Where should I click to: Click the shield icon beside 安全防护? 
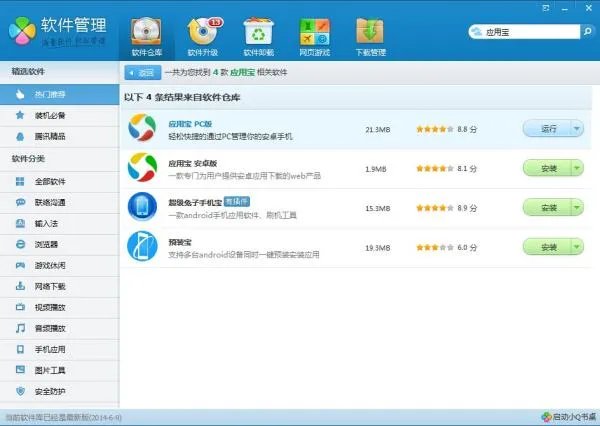coord(20,391)
